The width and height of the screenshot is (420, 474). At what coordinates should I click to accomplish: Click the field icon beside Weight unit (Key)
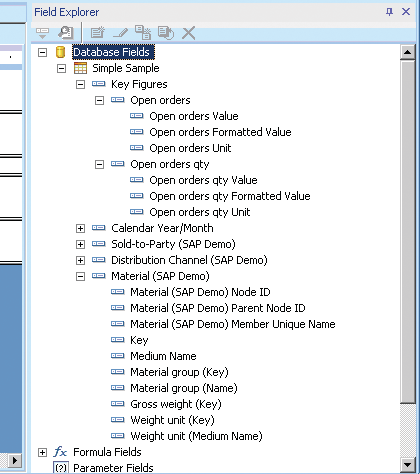point(118,420)
